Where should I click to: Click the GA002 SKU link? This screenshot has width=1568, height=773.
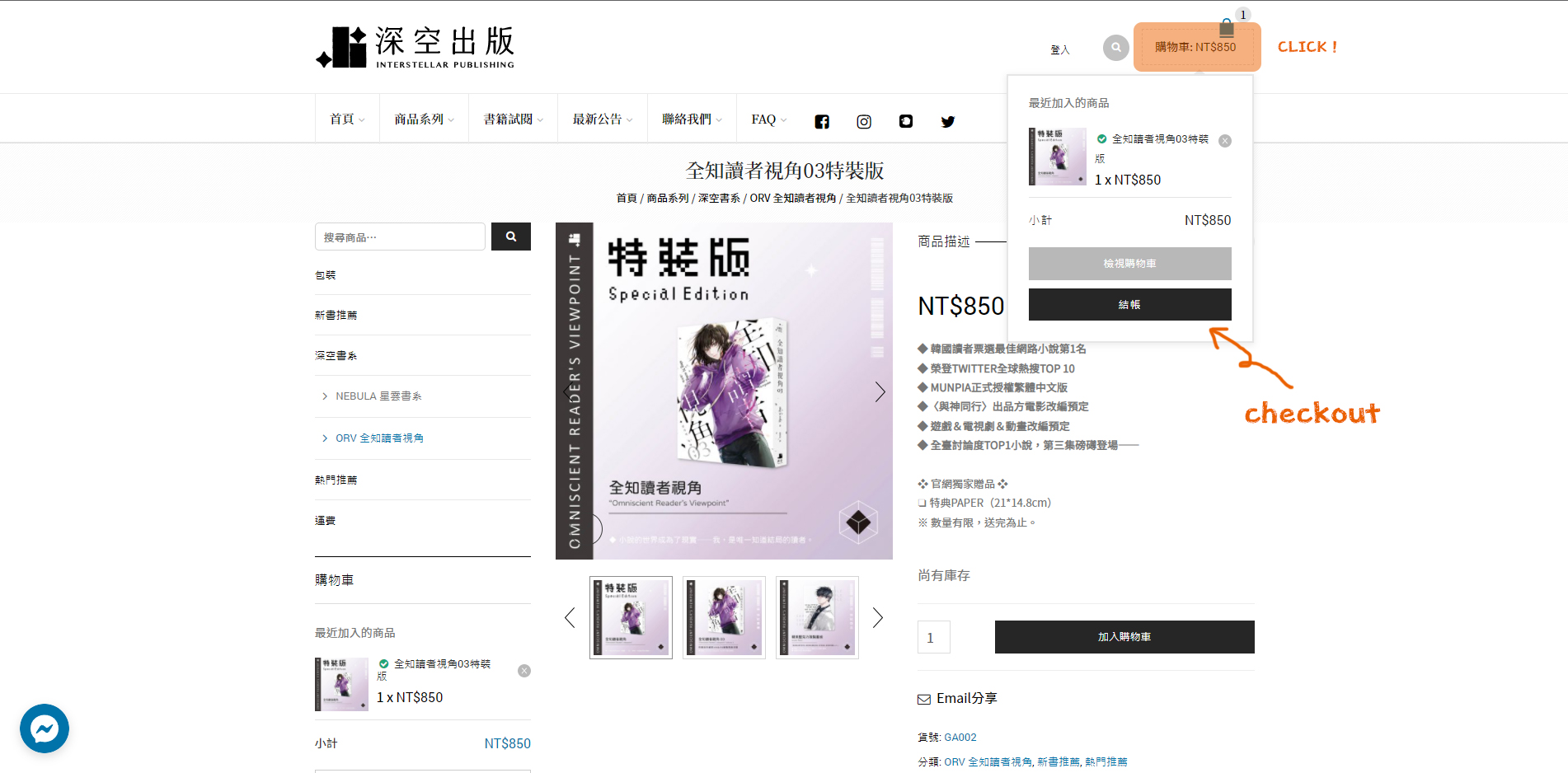960,738
